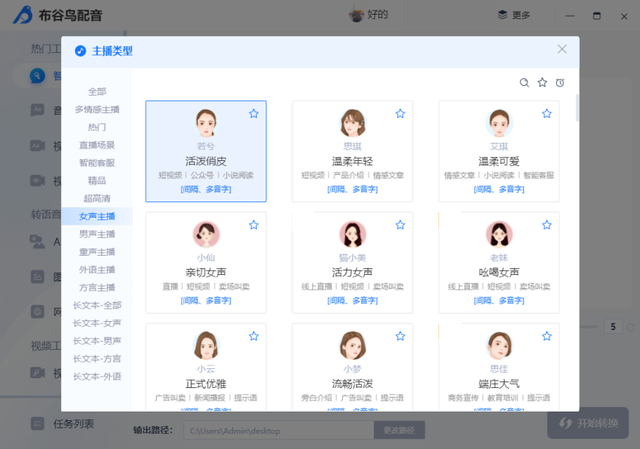Screen dimensions: 640x449
Task: Select the 多情感主播 category
Action: [97, 109]
